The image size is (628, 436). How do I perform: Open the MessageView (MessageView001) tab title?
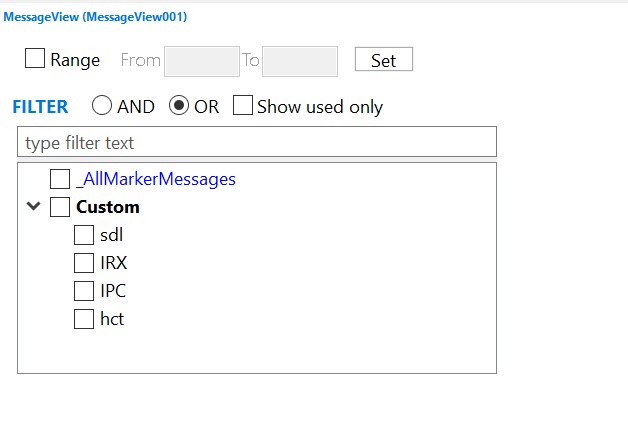pyautogui.click(x=95, y=17)
